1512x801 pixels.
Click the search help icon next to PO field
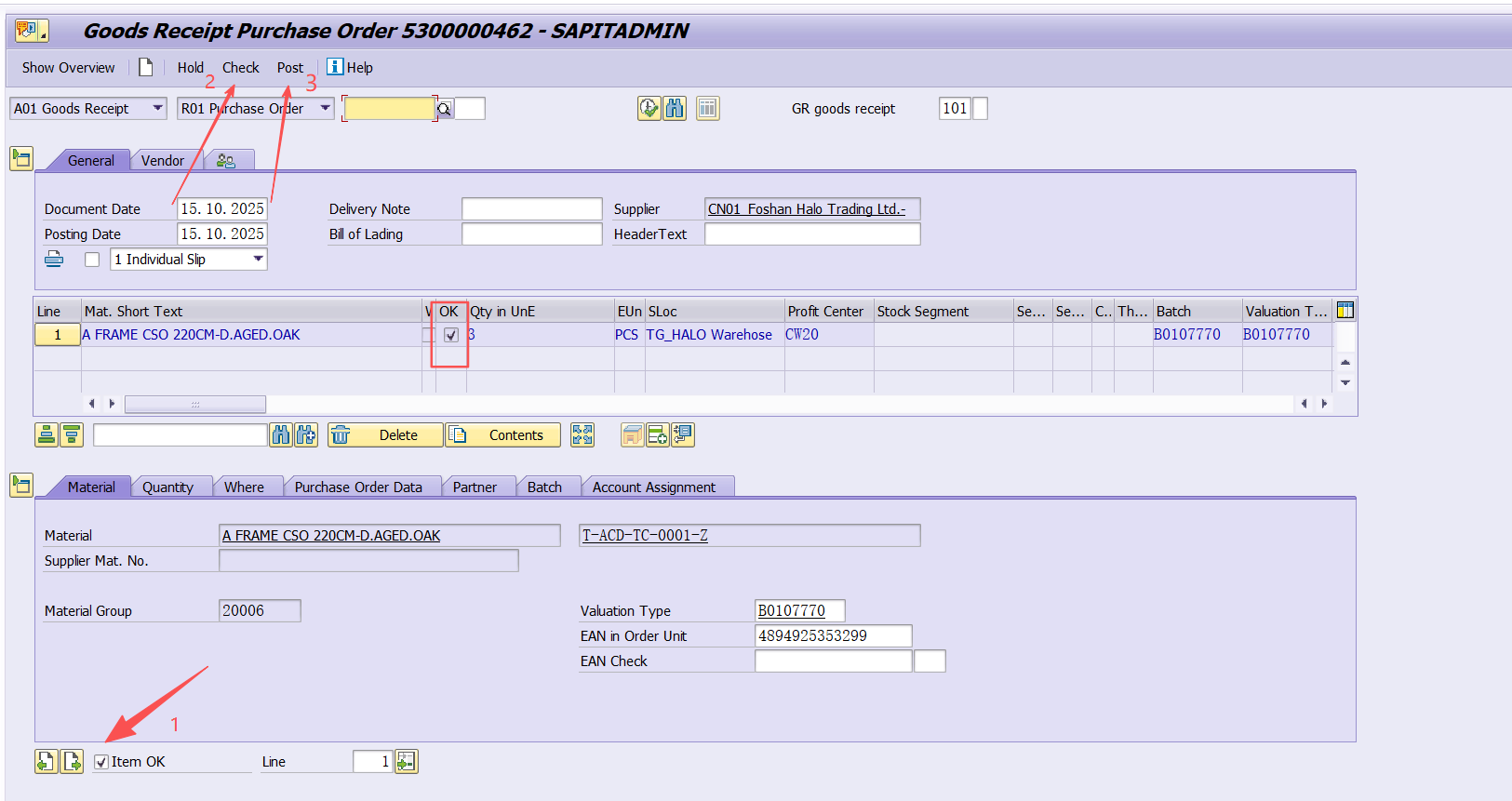(x=445, y=109)
